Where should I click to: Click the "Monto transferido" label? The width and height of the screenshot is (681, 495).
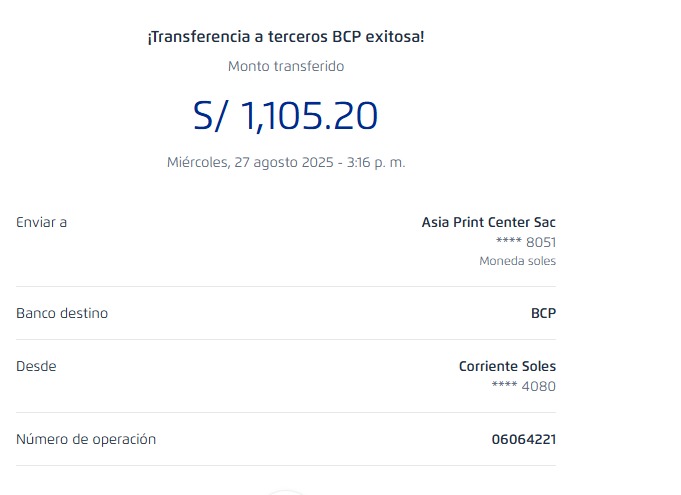pyautogui.click(x=286, y=66)
